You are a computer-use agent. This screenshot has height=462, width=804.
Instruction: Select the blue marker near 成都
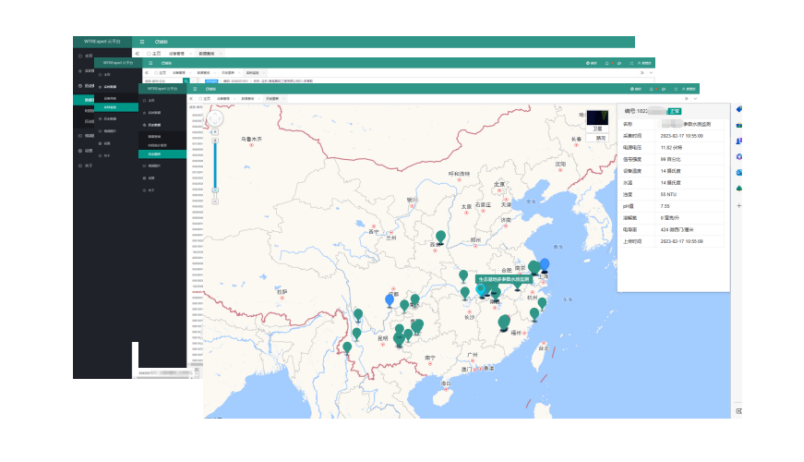[390, 300]
